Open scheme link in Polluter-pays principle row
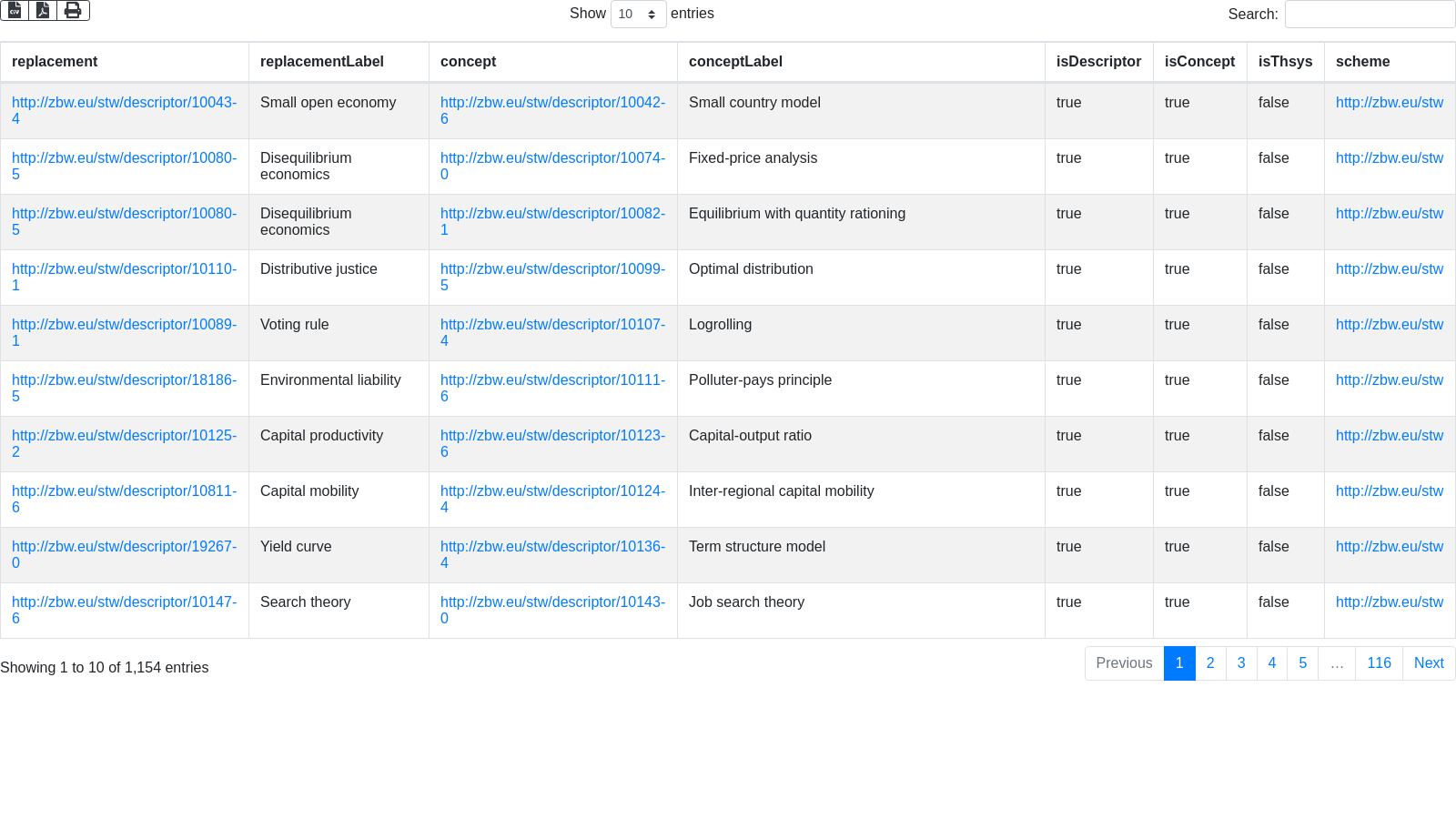Screen dimensions: 1456x819 click(x=1389, y=380)
